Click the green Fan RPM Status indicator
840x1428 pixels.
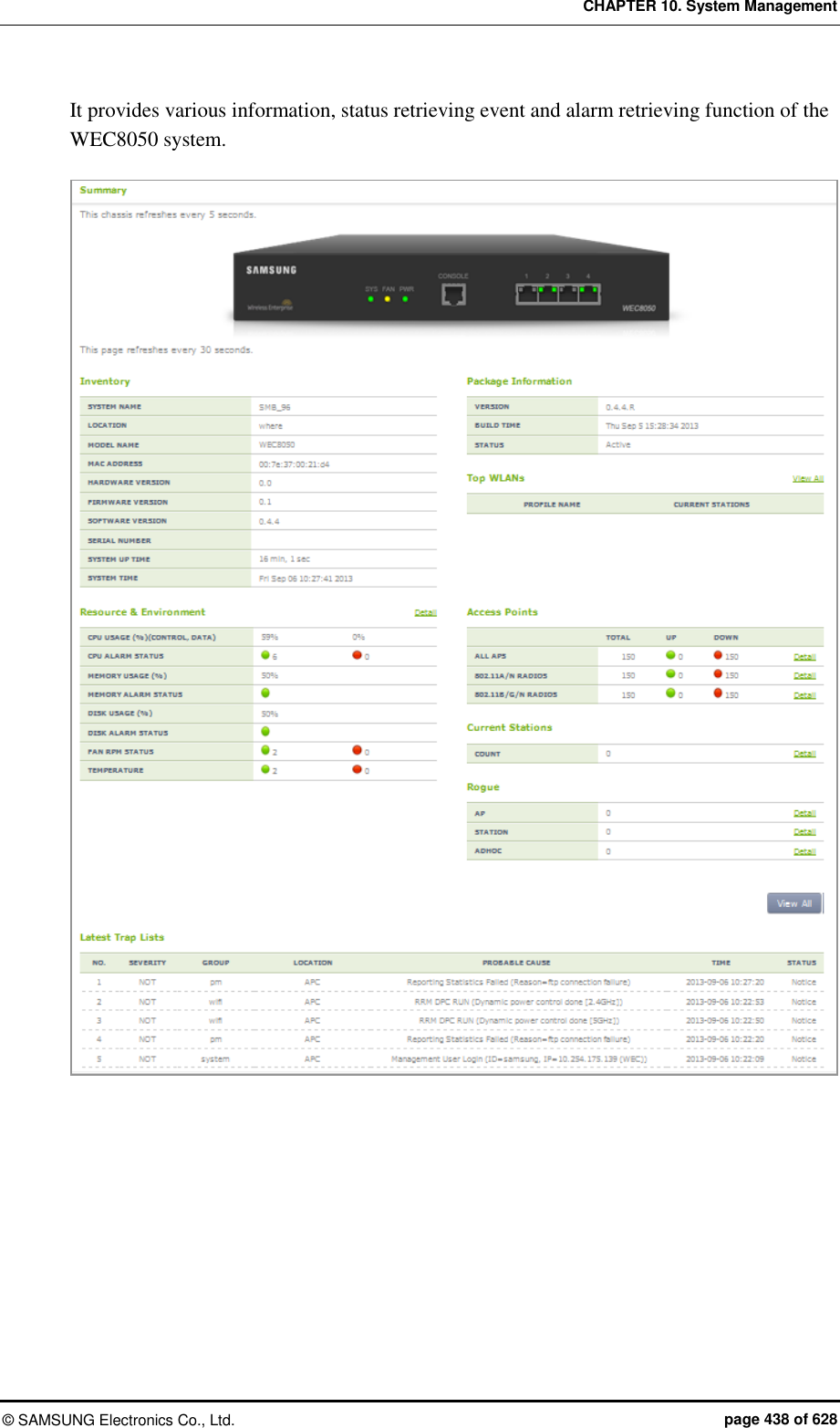(265, 750)
